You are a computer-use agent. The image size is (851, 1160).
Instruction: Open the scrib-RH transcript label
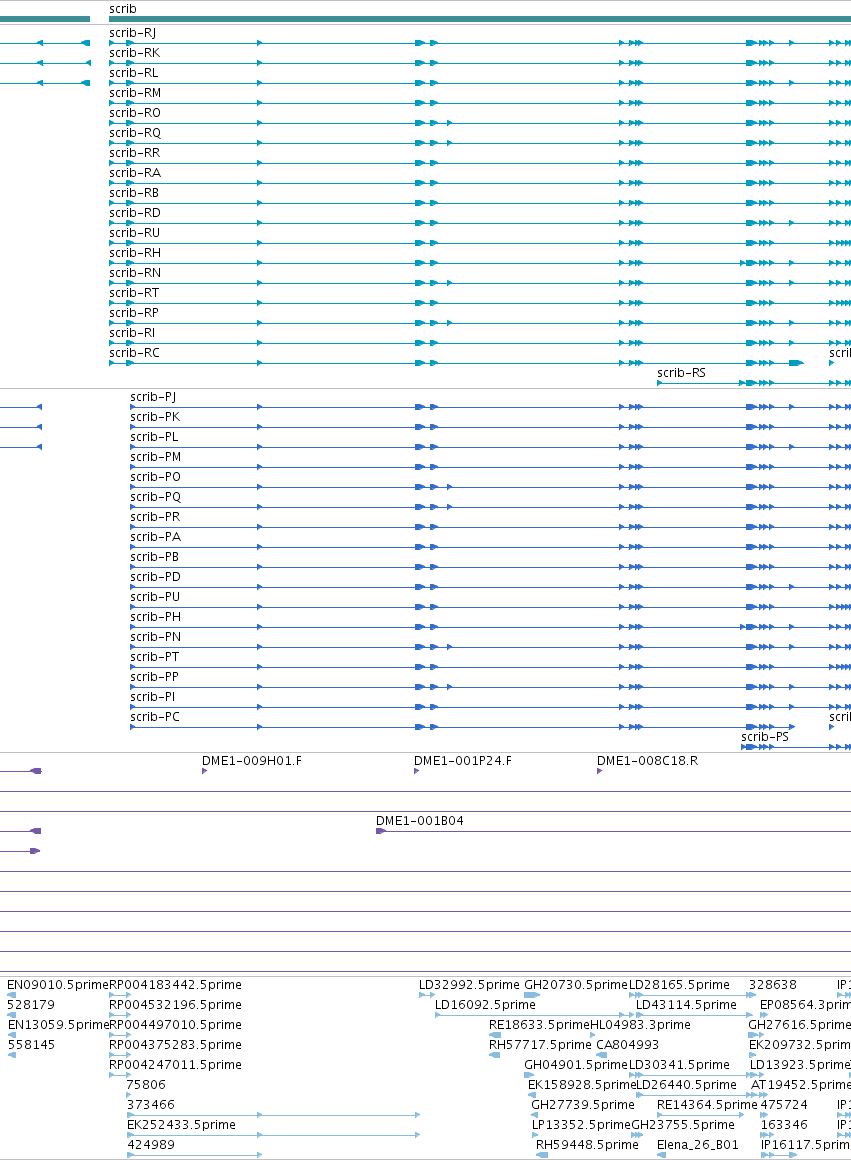pyautogui.click(x=135, y=252)
